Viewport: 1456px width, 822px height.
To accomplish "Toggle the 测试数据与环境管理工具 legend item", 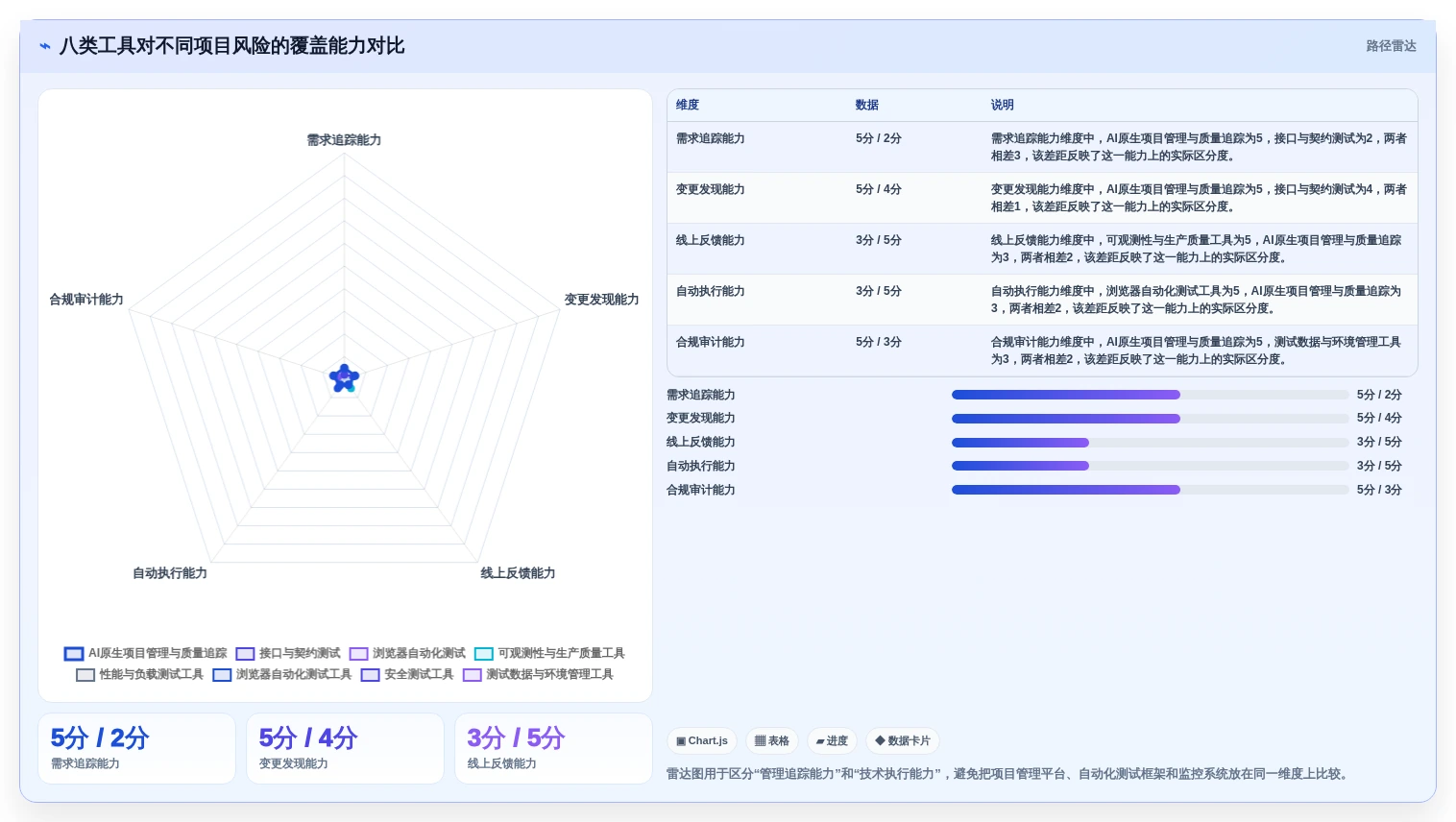I will (x=538, y=675).
